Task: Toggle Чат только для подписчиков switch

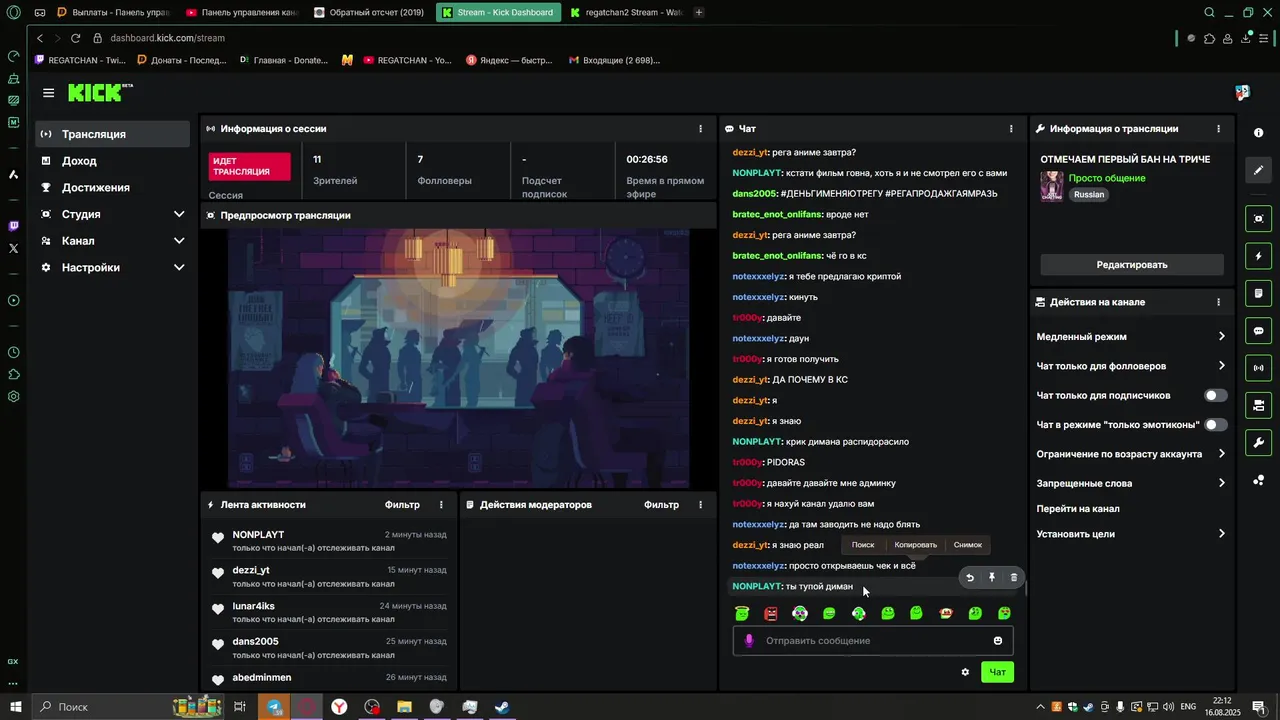Action: coord(1215,396)
